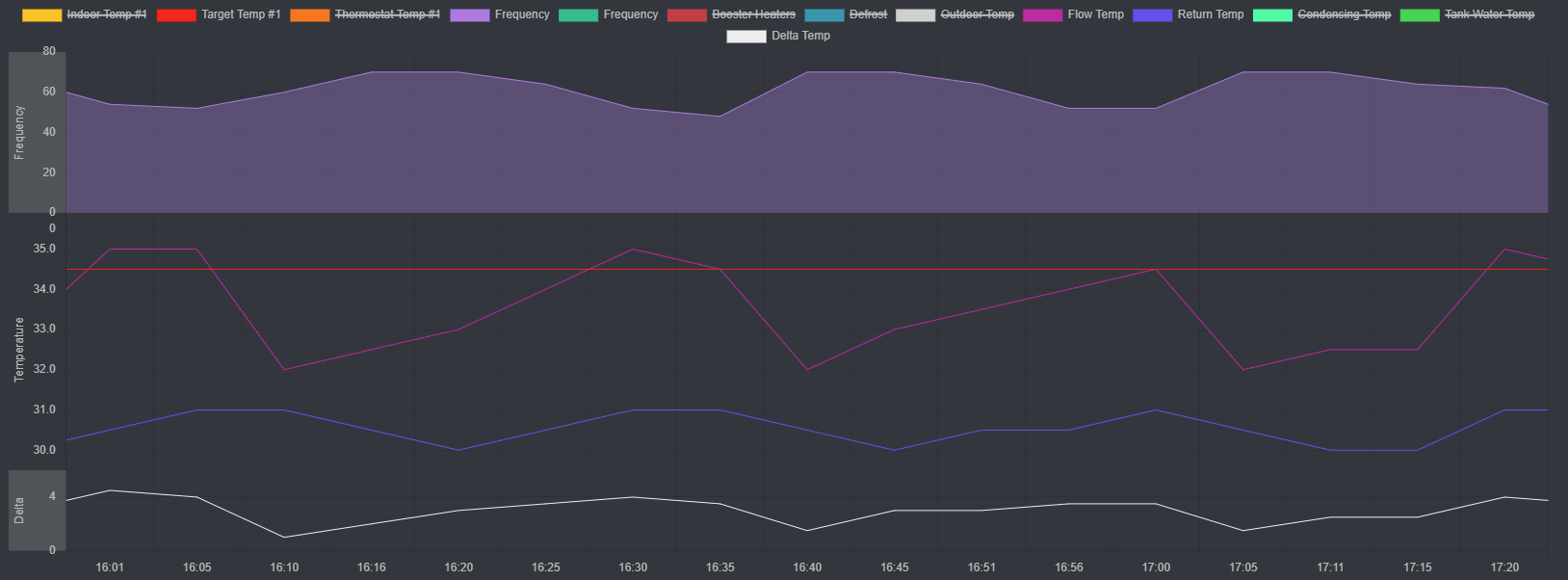The width and height of the screenshot is (1568, 580).
Task: Click the 17:20 time axis label
Action: 1504,567
